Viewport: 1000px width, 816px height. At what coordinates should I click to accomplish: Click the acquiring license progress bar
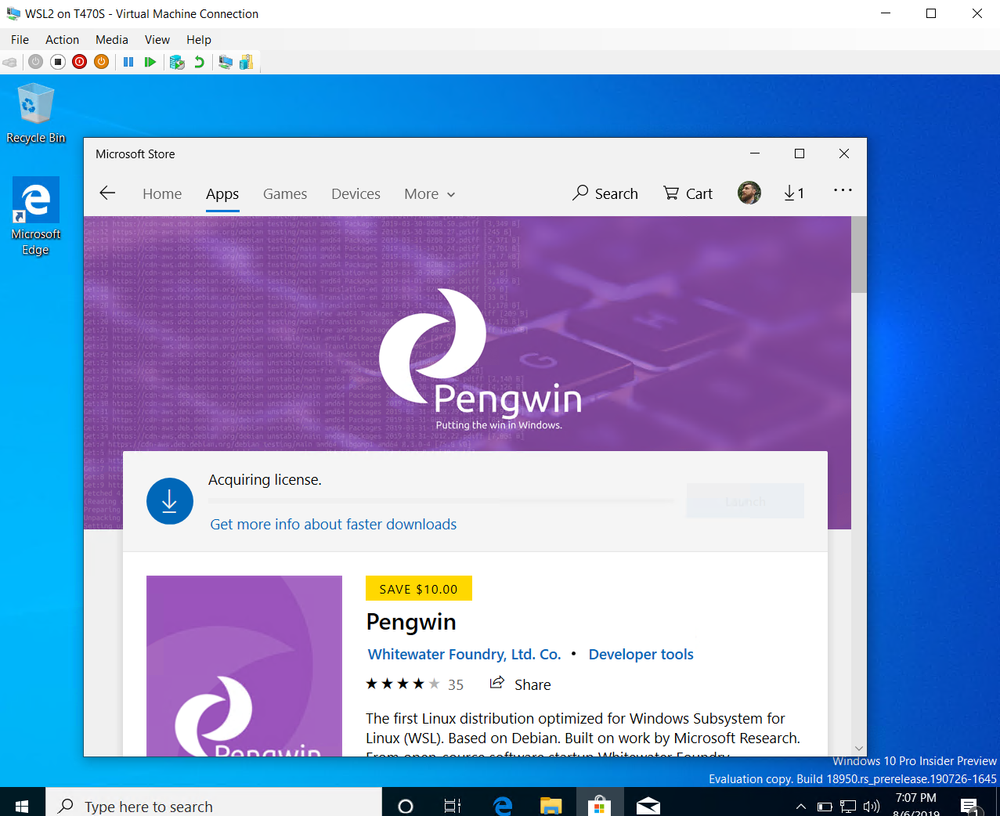tap(440, 501)
